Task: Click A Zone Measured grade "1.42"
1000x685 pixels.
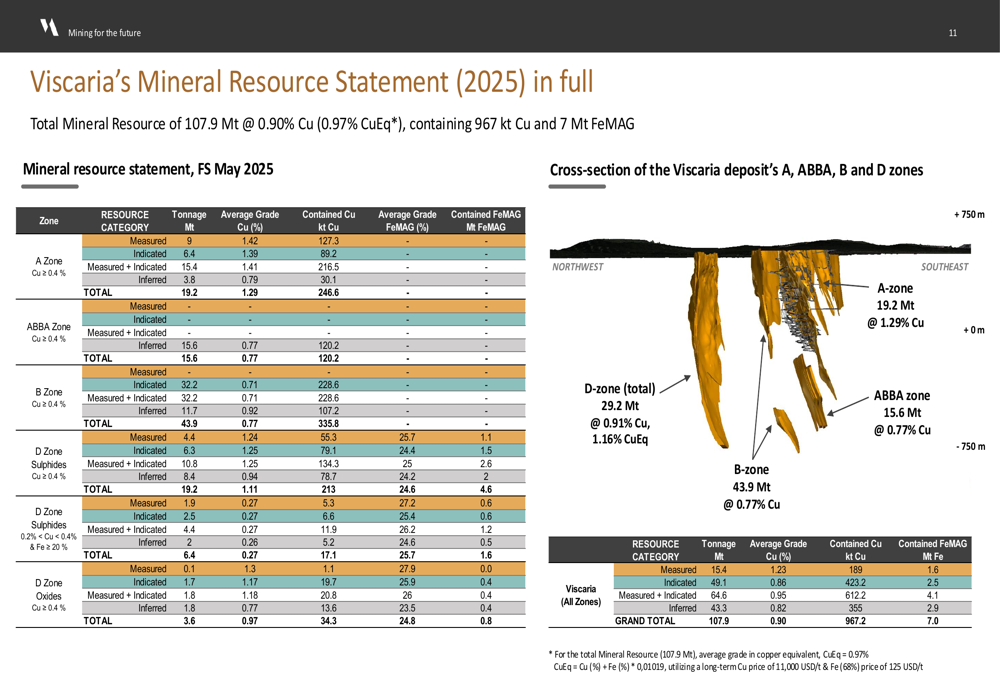Action: tap(250, 241)
